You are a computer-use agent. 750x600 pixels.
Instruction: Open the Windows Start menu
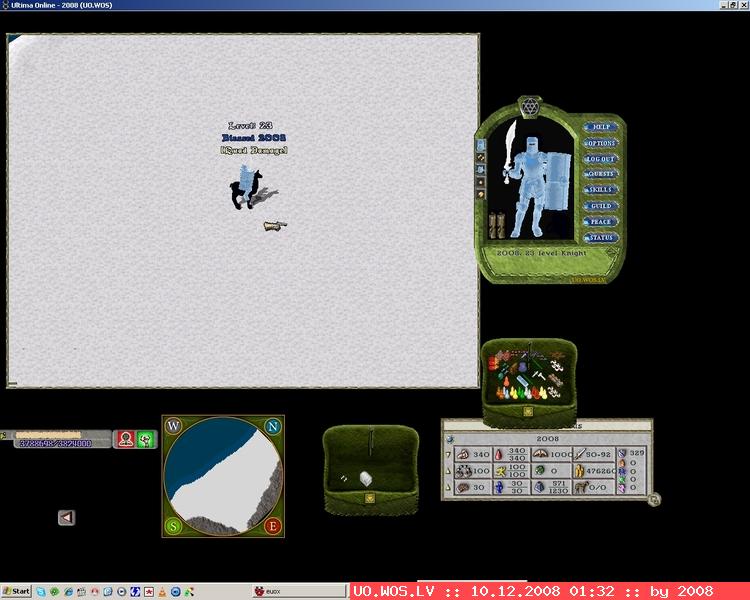(16, 591)
